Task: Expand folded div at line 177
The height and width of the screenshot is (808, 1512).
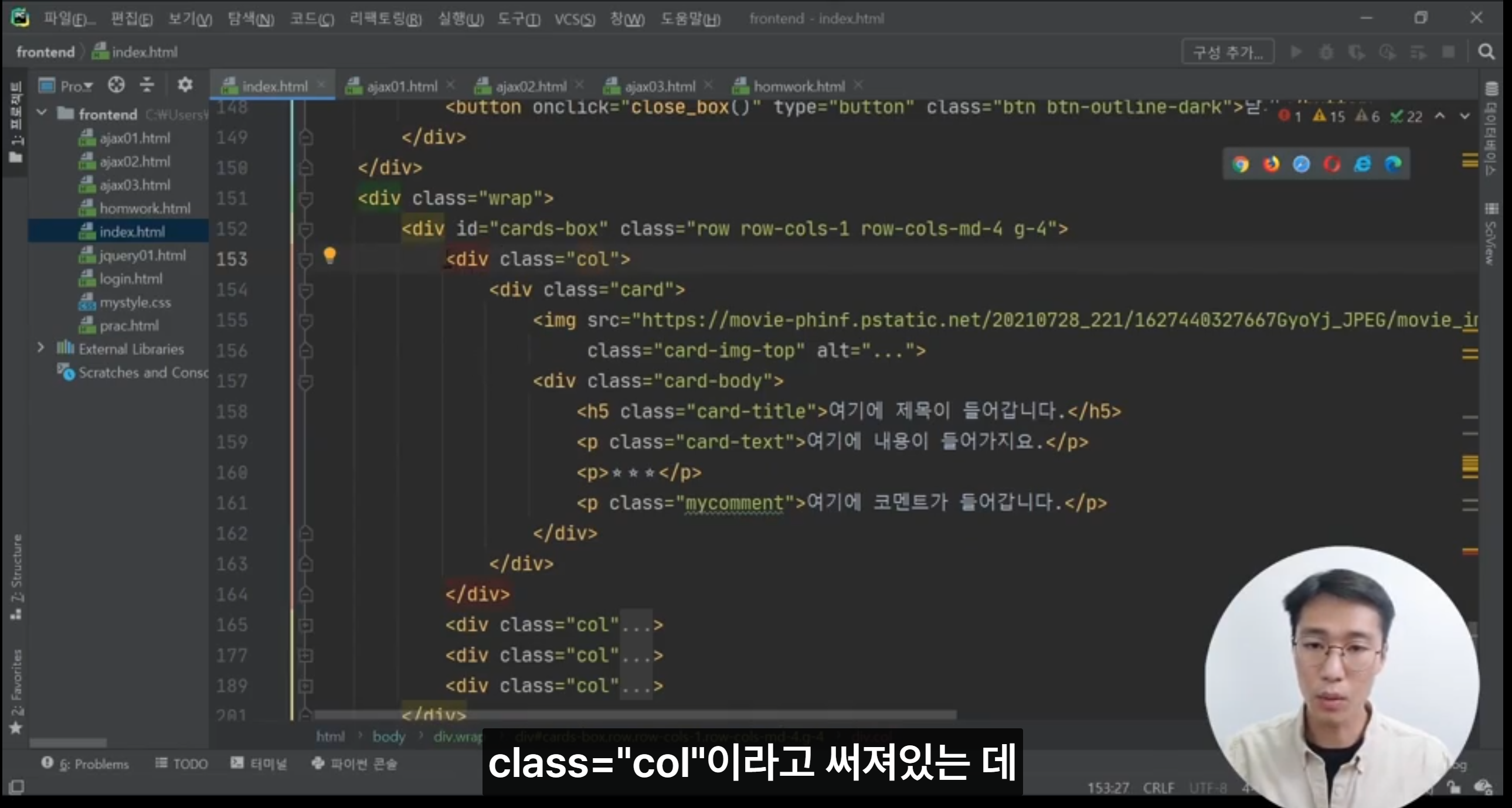Action: pos(306,656)
